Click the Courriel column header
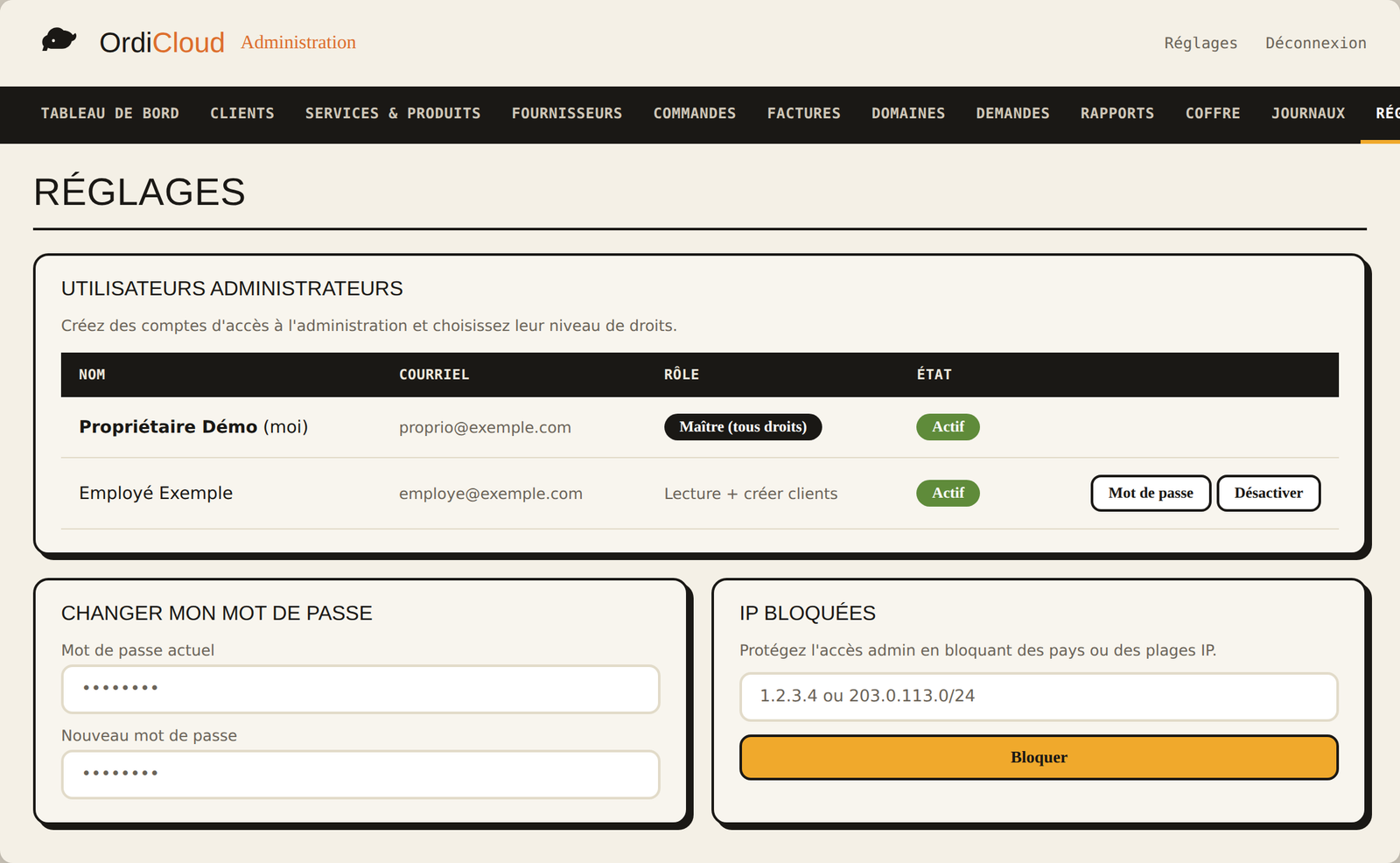This screenshot has height=863, width=1400. click(x=434, y=375)
